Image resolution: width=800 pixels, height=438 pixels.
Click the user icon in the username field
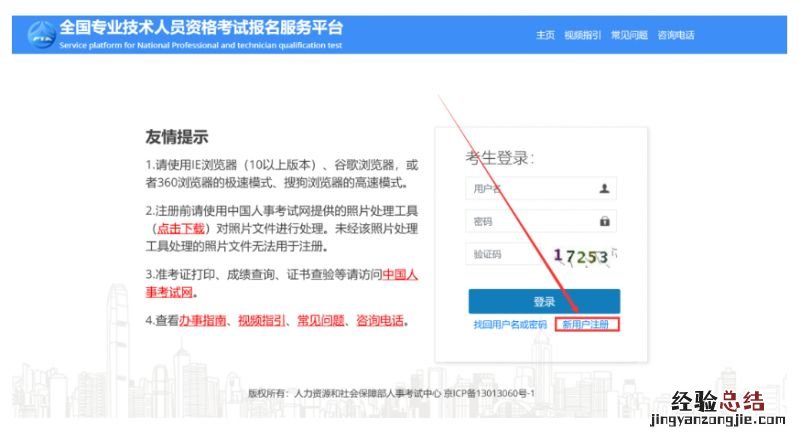[604, 188]
